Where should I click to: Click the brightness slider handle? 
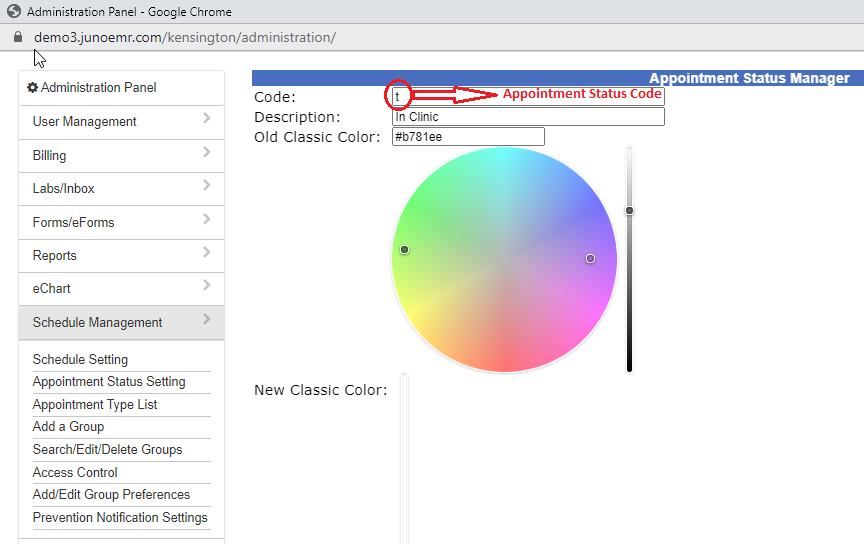point(629,211)
